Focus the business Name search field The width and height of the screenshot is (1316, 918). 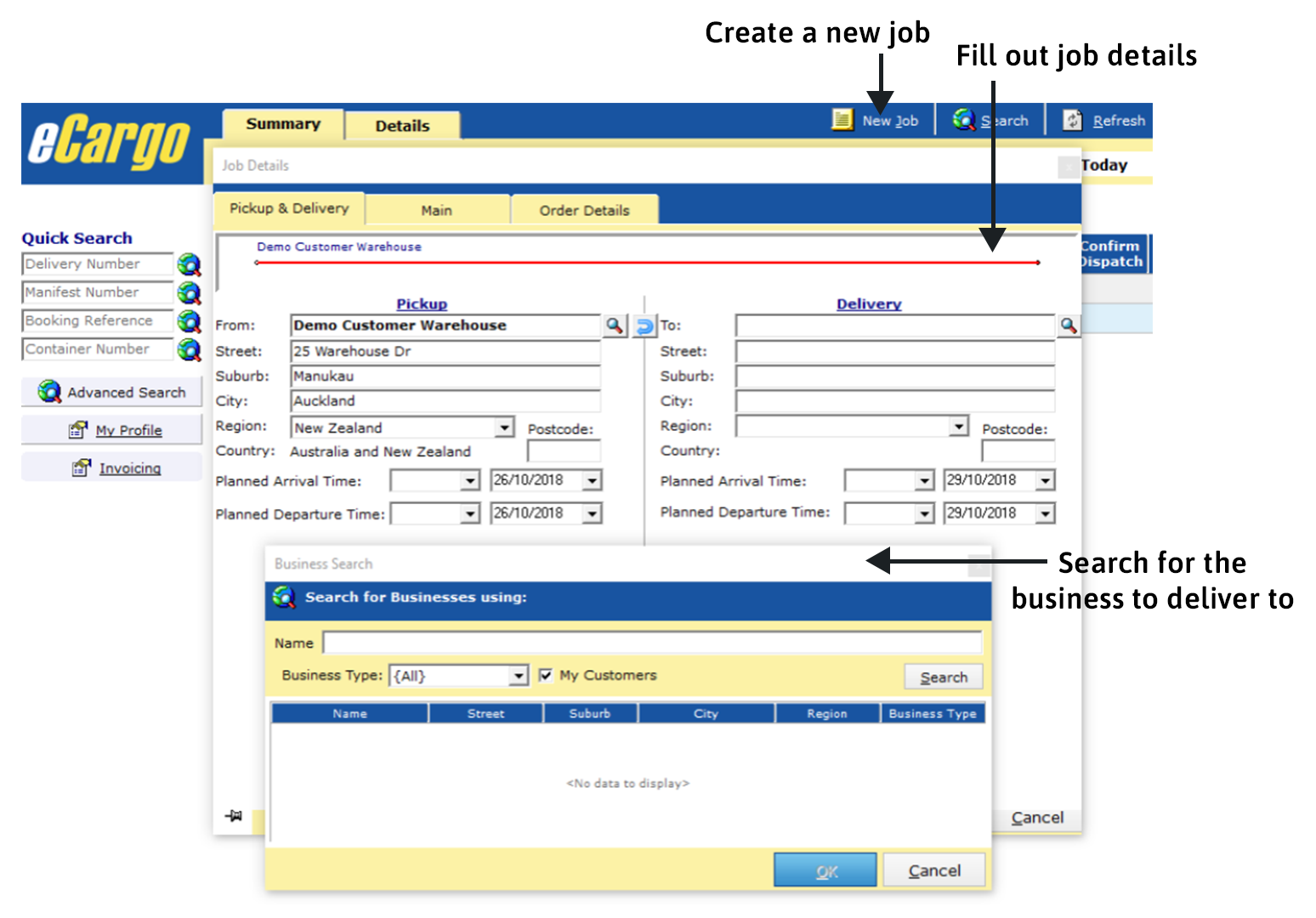pos(652,643)
